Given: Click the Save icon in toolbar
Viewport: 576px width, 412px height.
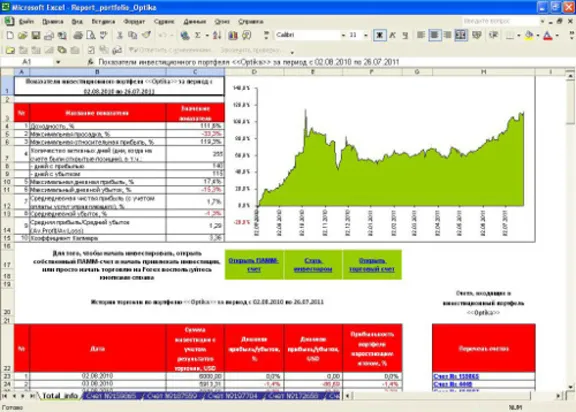Looking at the screenshot, I should click(36, 35).
